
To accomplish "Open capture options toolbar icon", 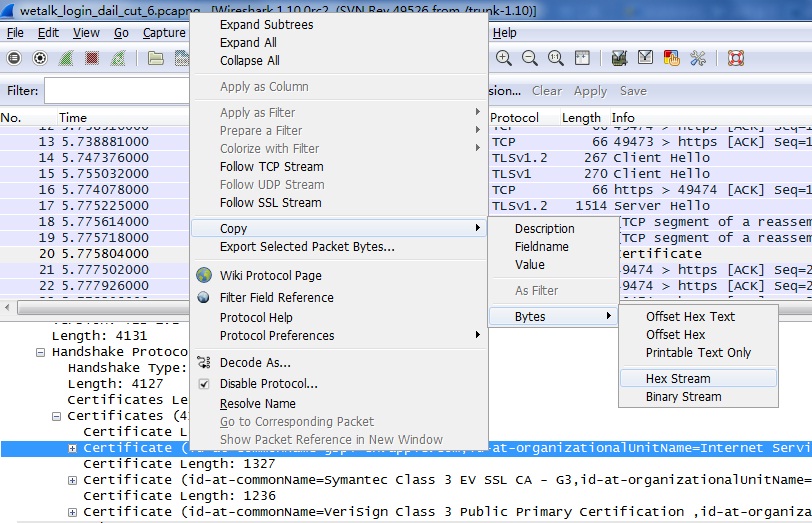I will [x=40, y=58].
